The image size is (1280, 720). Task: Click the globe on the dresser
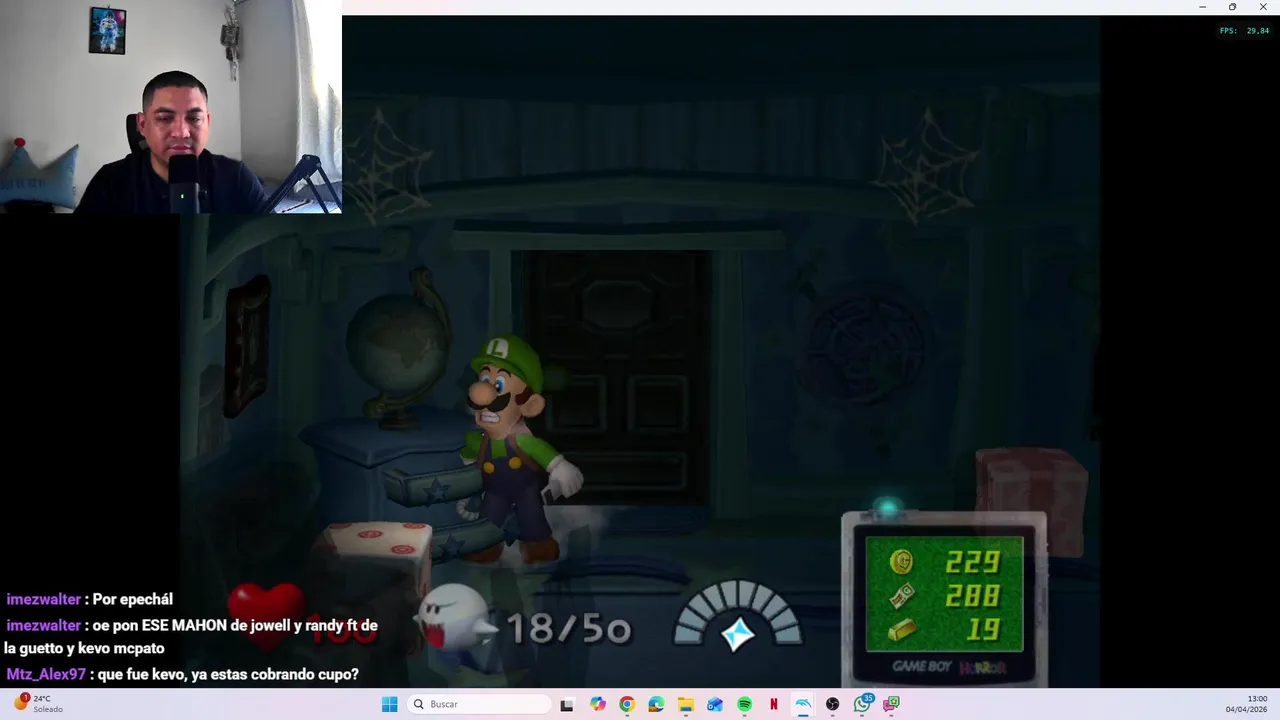400,345
